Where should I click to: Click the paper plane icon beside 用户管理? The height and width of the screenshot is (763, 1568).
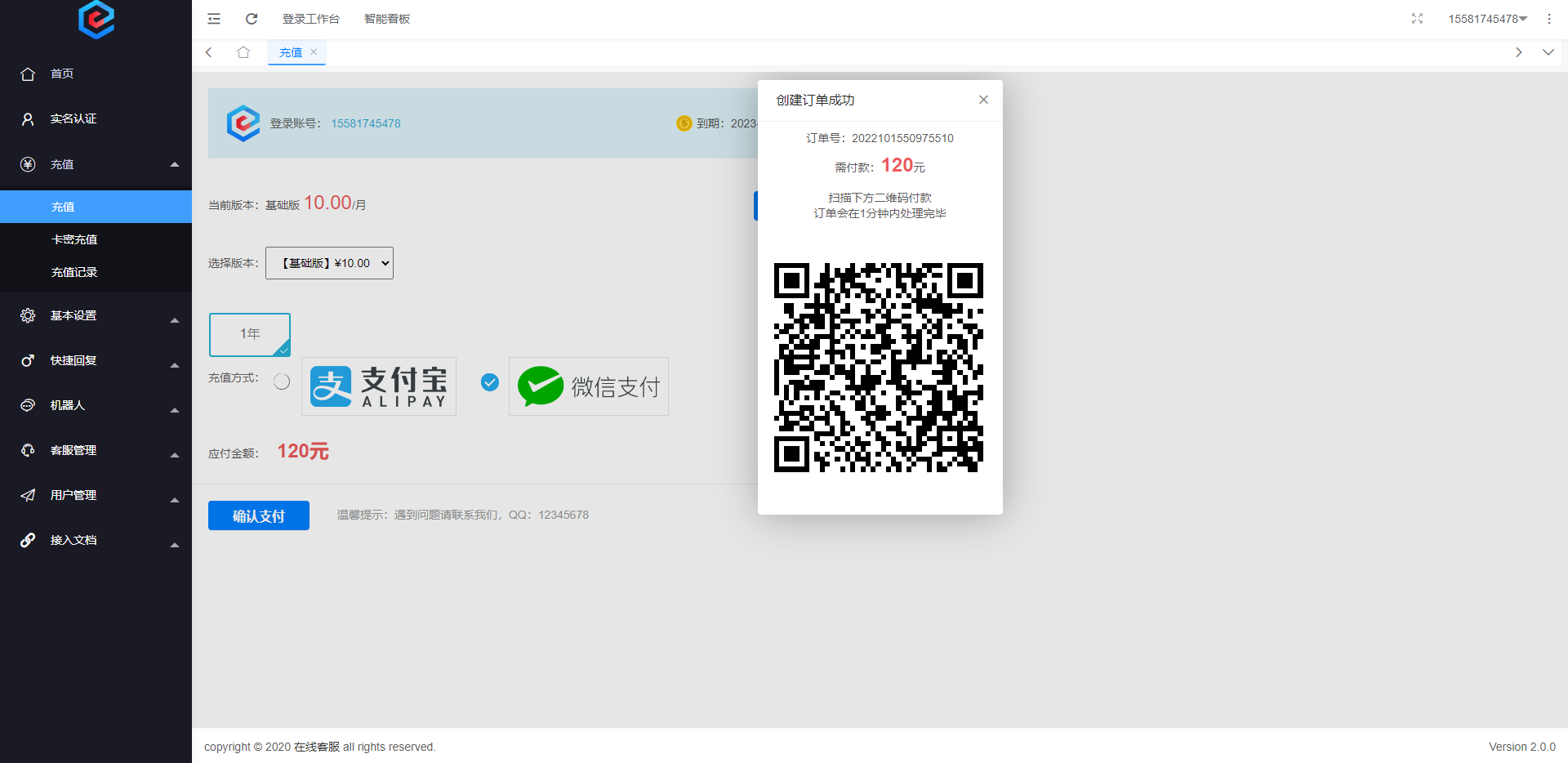tap(28, 495)
